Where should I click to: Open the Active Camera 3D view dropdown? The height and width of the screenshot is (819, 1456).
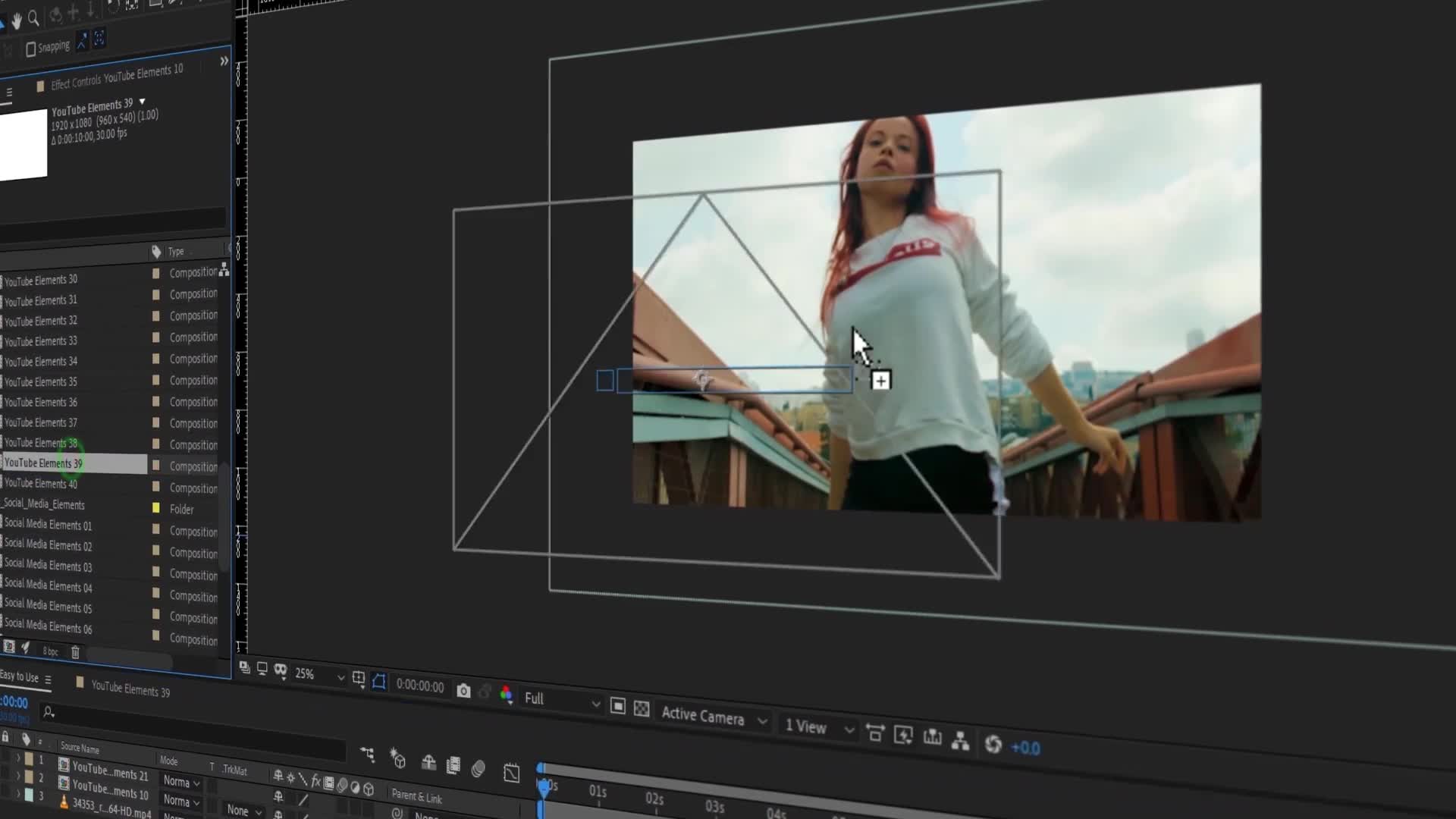(714, 717)
